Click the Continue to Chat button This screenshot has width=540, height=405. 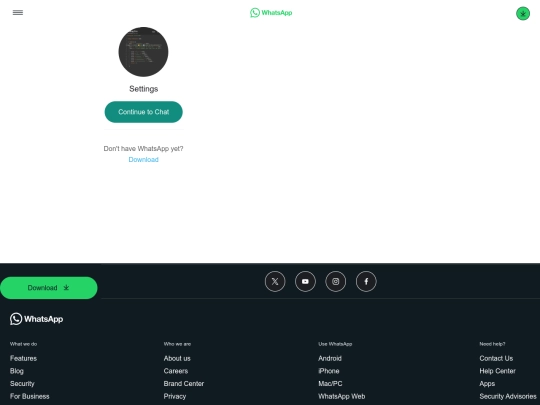144,112
